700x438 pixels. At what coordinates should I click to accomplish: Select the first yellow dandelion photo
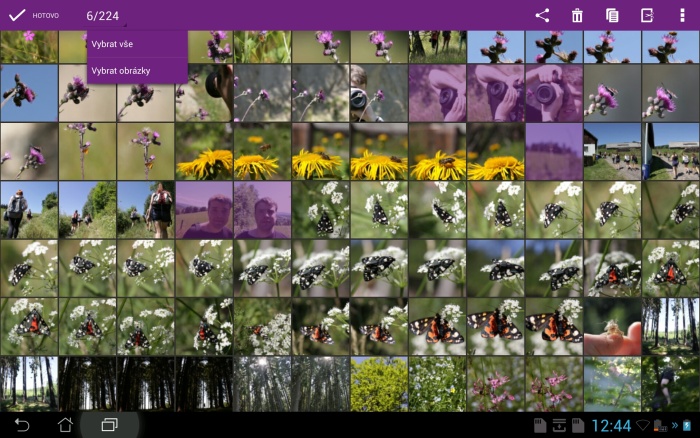pyautogui.click(x=204, y=151)
